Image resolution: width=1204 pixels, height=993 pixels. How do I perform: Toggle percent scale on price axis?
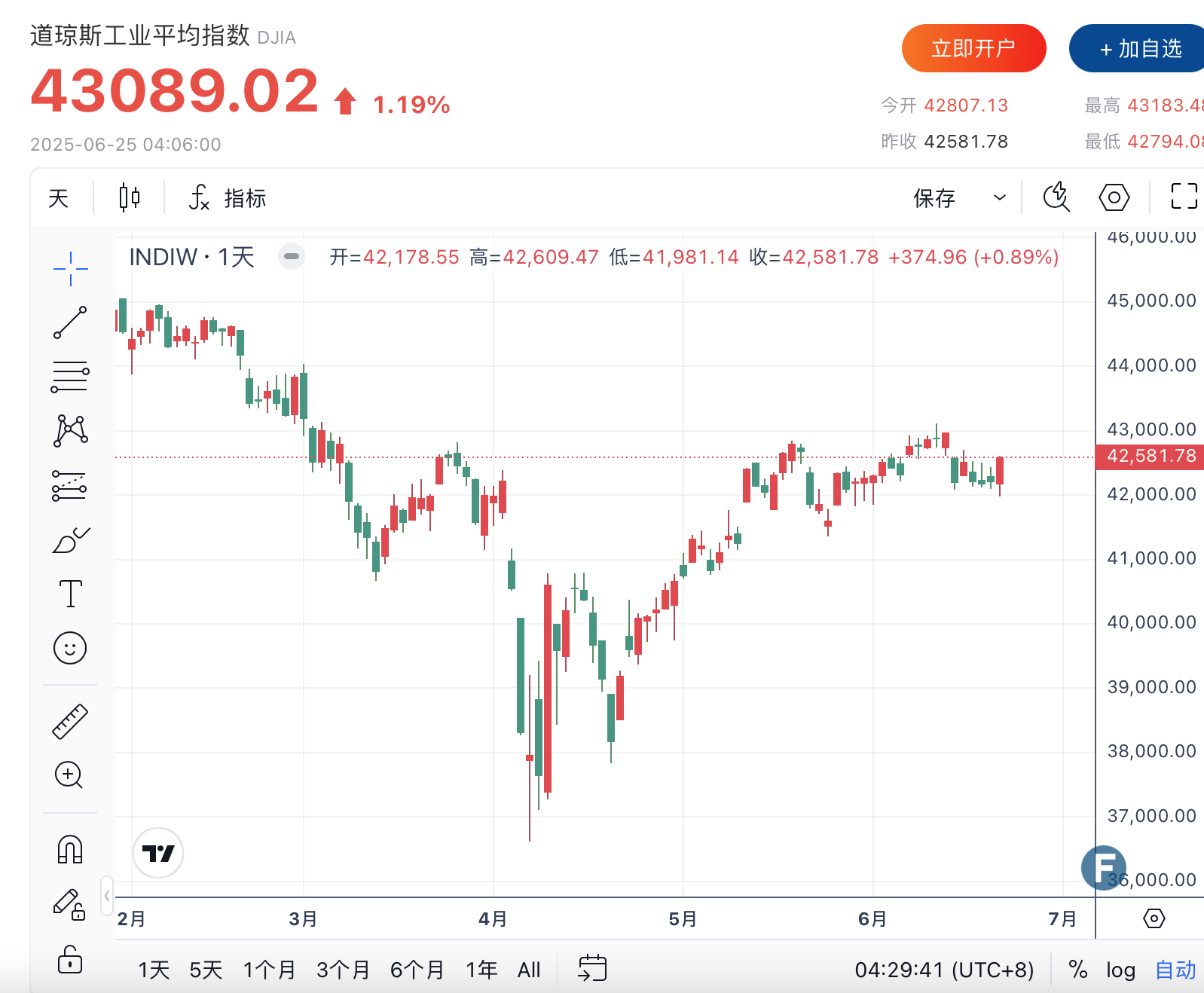1077,970
